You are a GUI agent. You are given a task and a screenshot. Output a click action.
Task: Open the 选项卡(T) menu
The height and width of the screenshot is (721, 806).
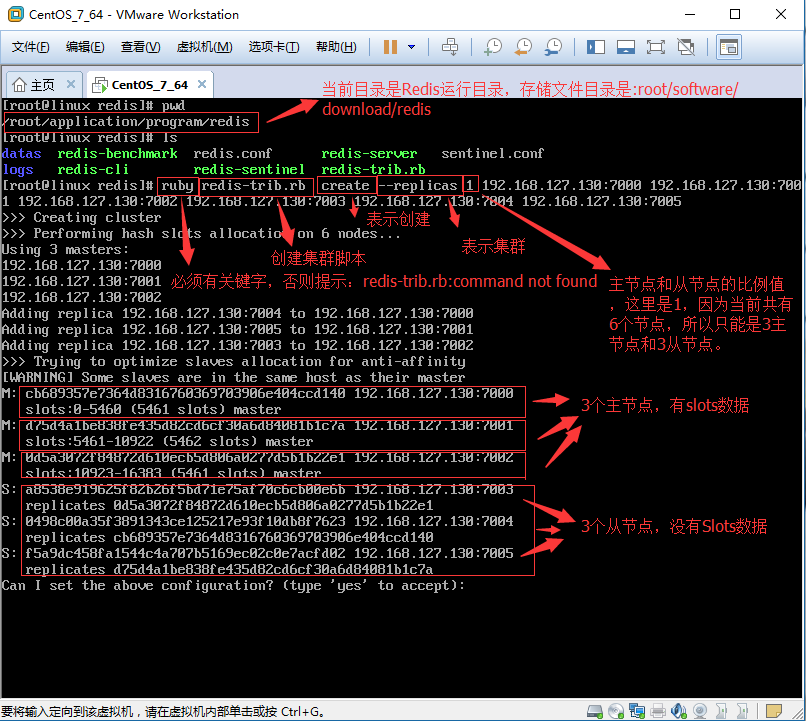[x=274, y=47]
